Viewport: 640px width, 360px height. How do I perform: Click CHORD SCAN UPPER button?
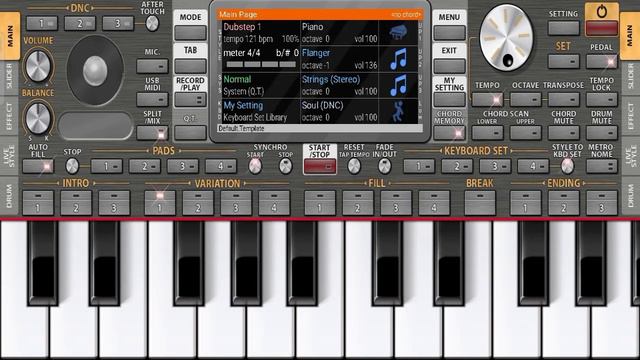(x=525, y=133)
